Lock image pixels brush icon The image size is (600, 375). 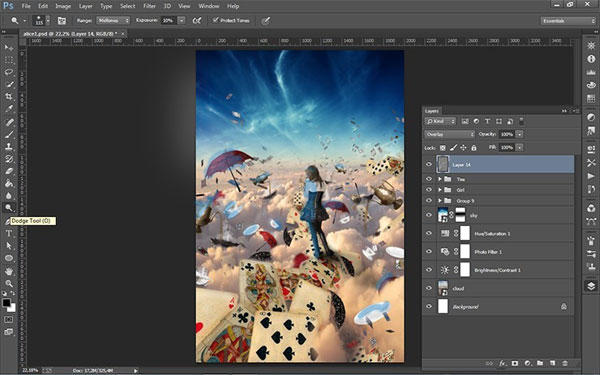click(453, 148)
